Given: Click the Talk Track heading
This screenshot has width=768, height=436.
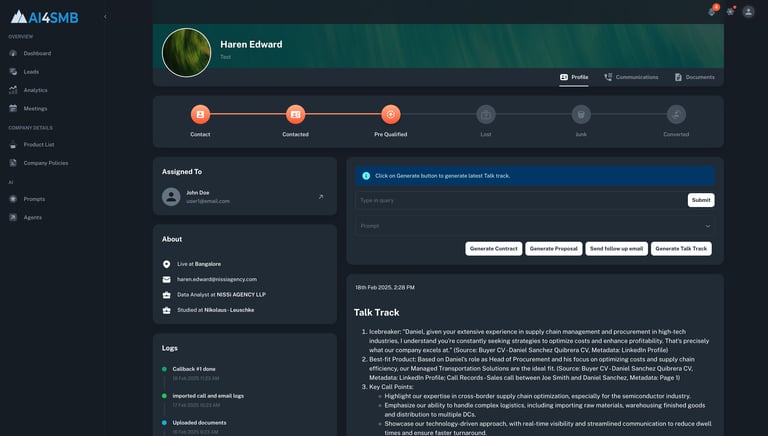Looking at the screenshot, I should click(377, 313).
